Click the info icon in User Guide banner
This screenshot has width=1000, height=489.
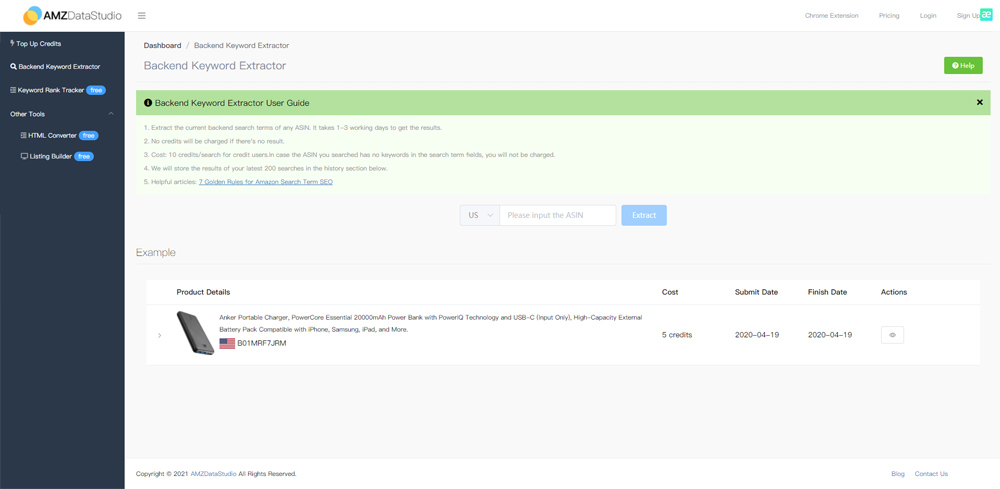[148, 103]
